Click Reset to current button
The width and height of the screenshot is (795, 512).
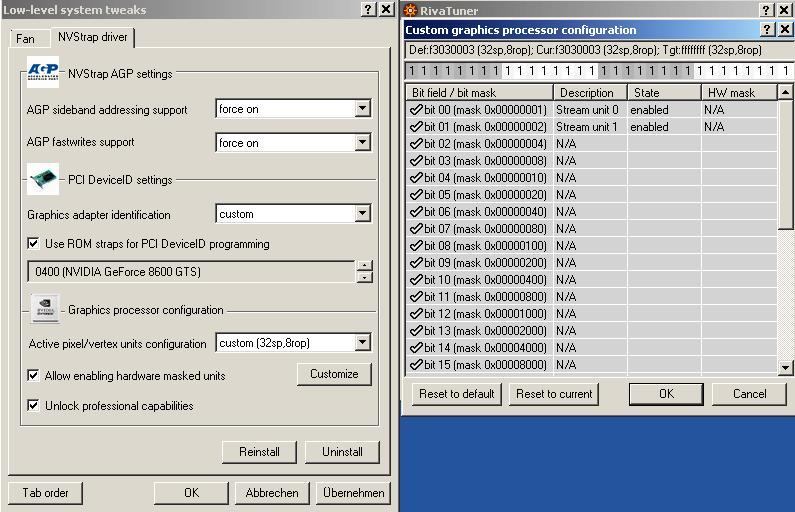554,394
